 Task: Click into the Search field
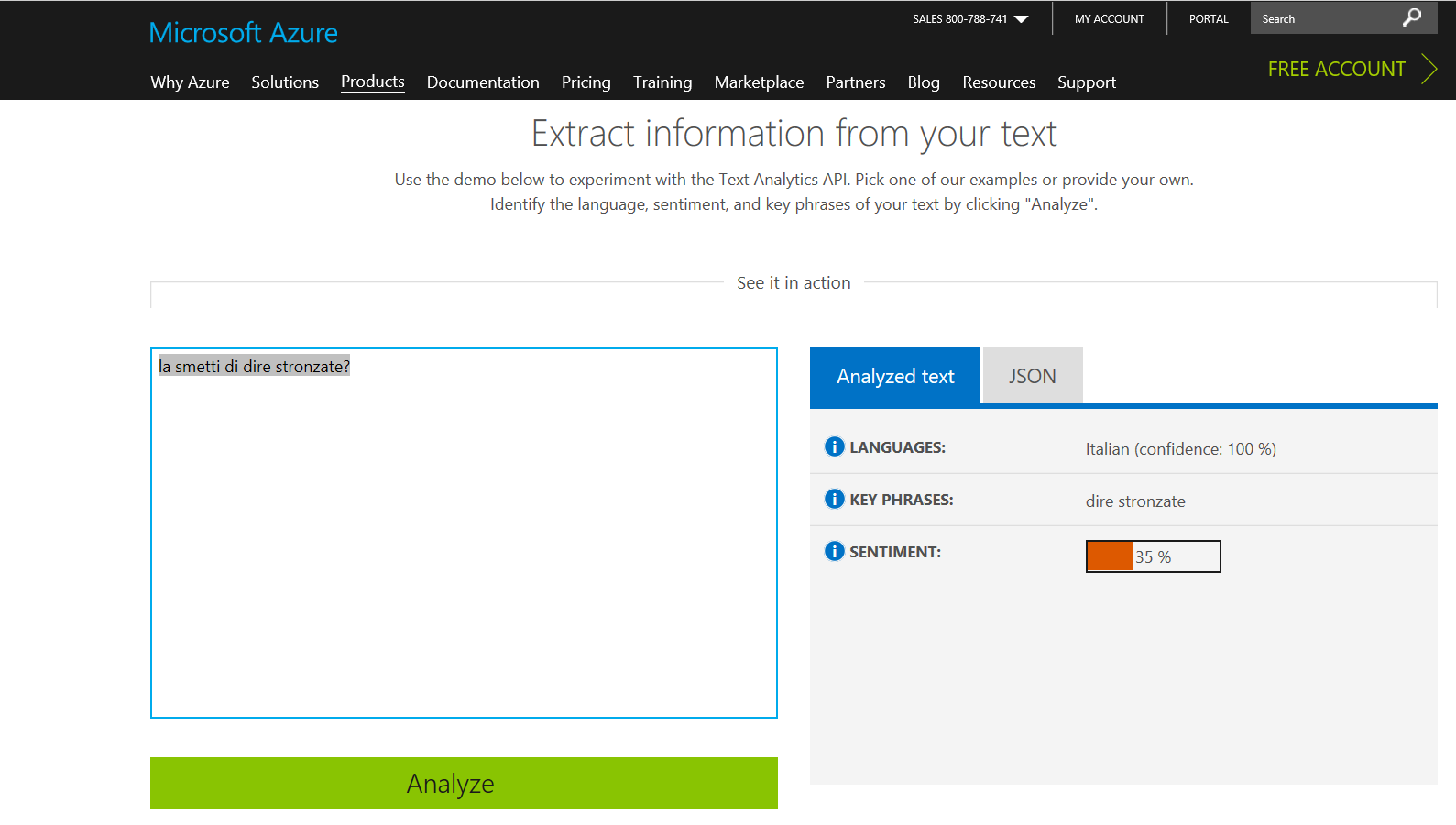click(1324, 19)
